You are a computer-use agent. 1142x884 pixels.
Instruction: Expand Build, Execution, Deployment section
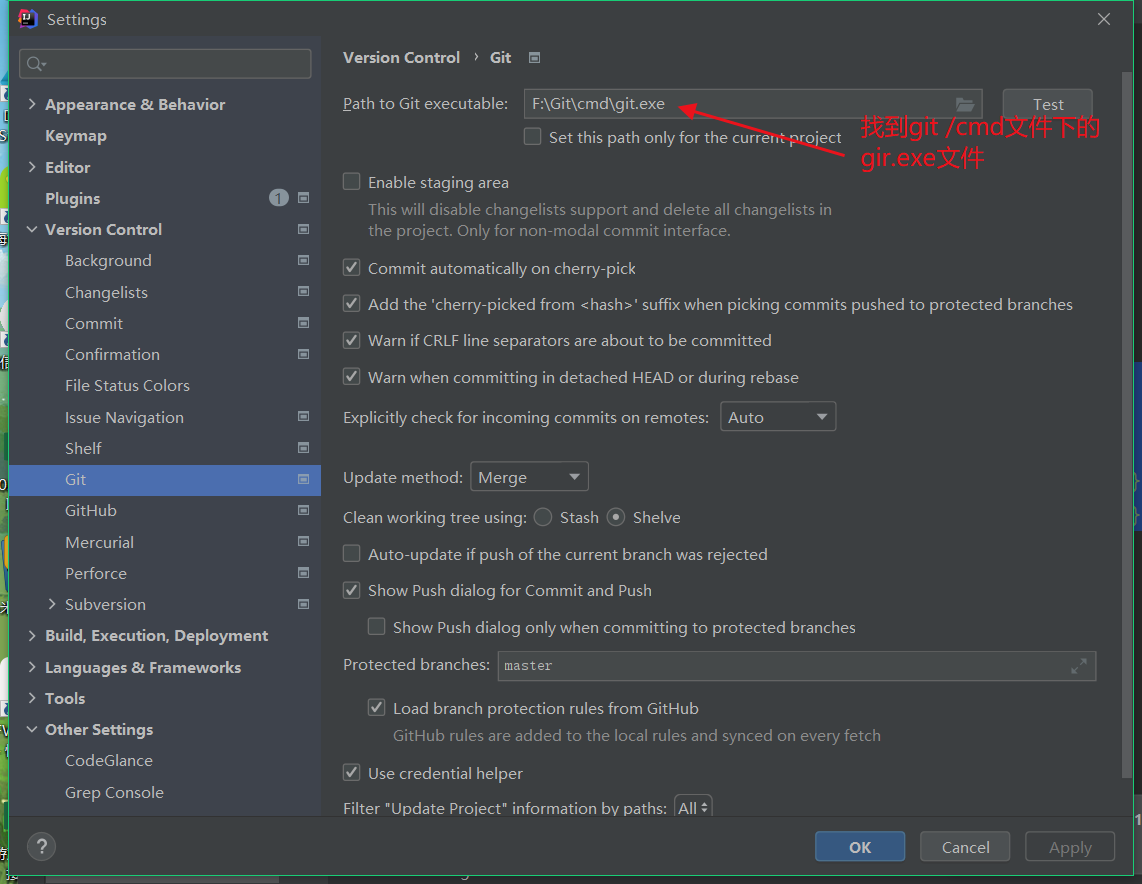(32, 635)
